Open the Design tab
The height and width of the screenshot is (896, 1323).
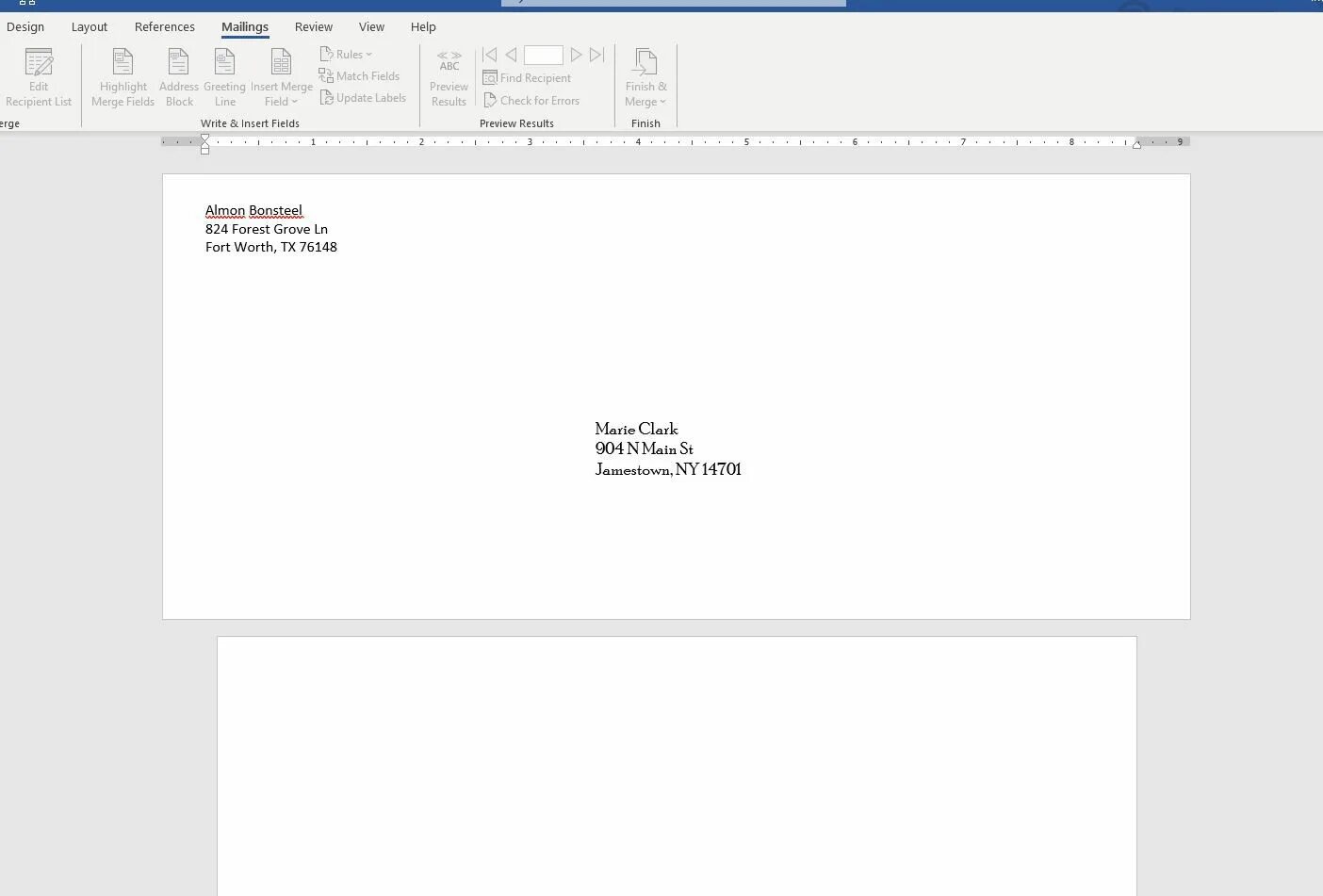tap(25, 26)
